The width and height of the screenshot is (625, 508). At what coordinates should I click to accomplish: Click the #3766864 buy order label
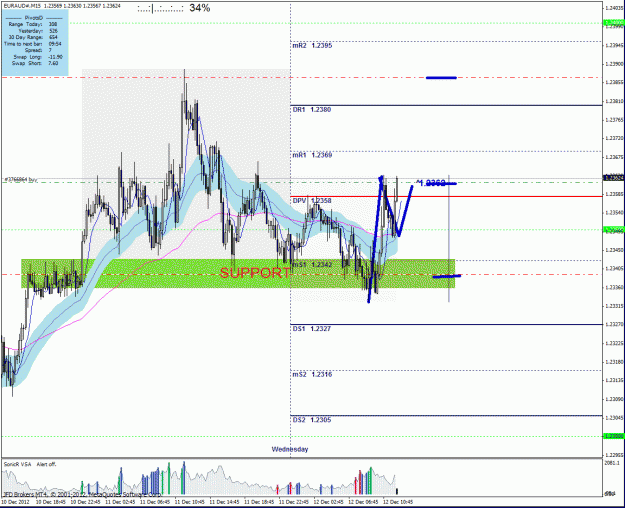tap(21, 180)
